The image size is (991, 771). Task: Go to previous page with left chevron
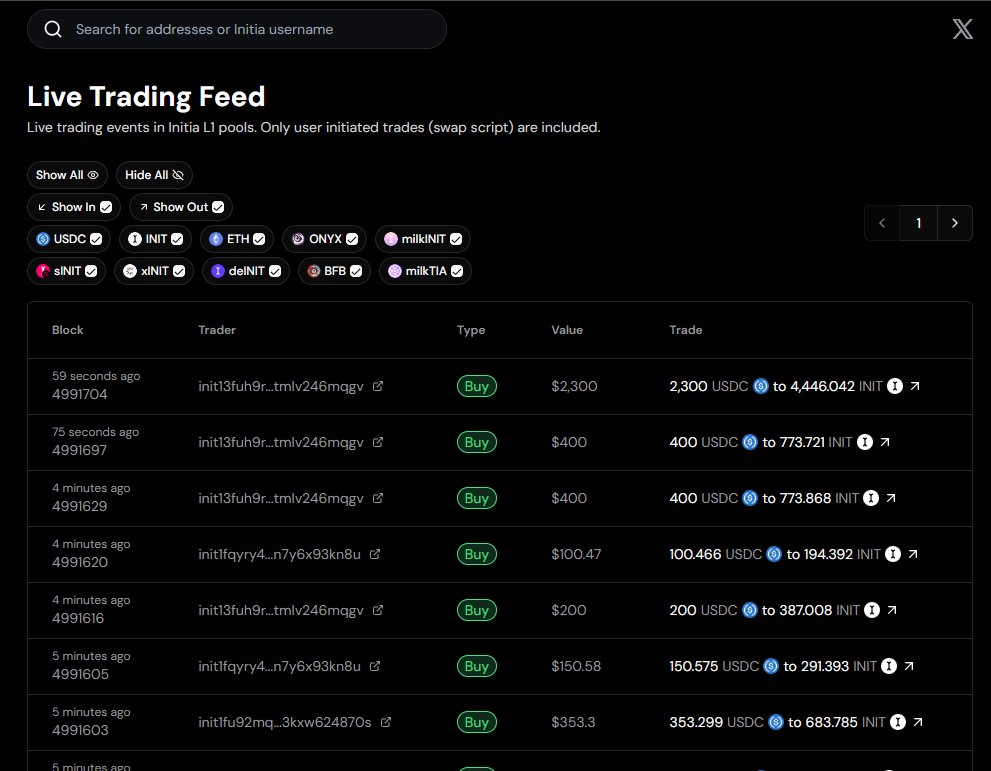(882, 223)
